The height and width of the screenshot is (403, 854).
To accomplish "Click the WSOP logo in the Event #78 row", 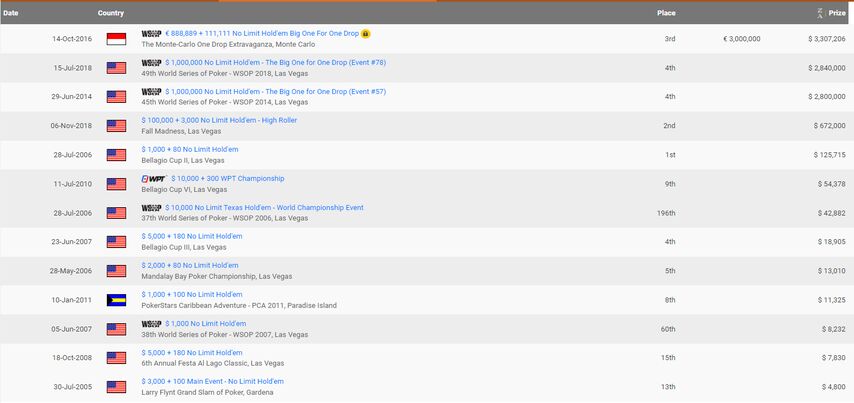I will click(x=151, y=63).
